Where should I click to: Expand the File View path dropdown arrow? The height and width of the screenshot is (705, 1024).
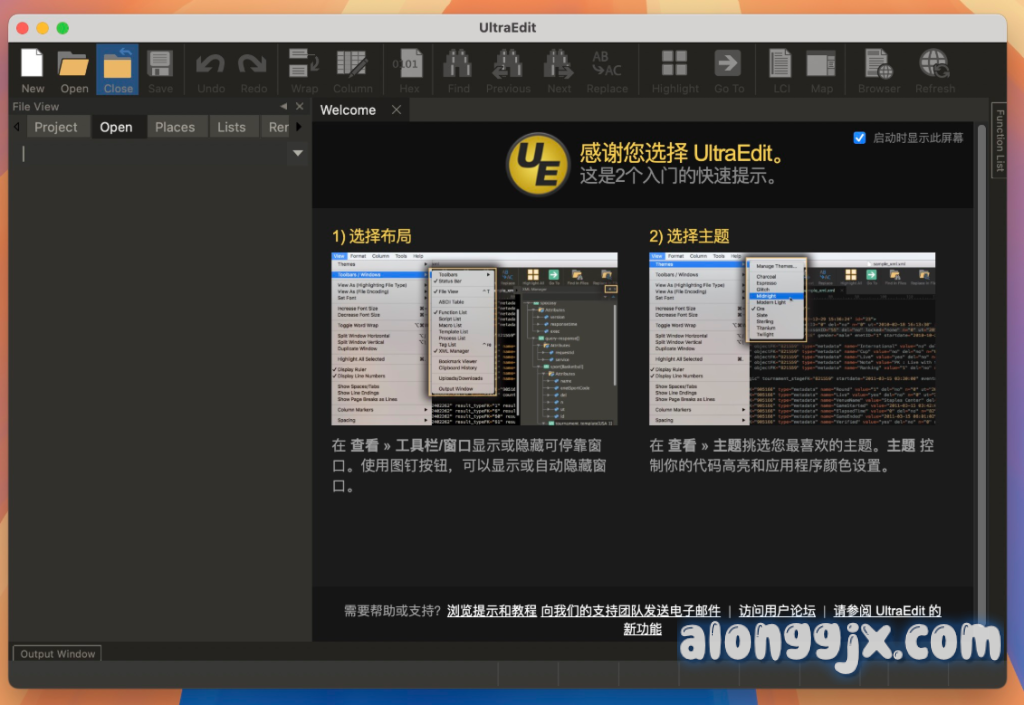tap(297, 153)
